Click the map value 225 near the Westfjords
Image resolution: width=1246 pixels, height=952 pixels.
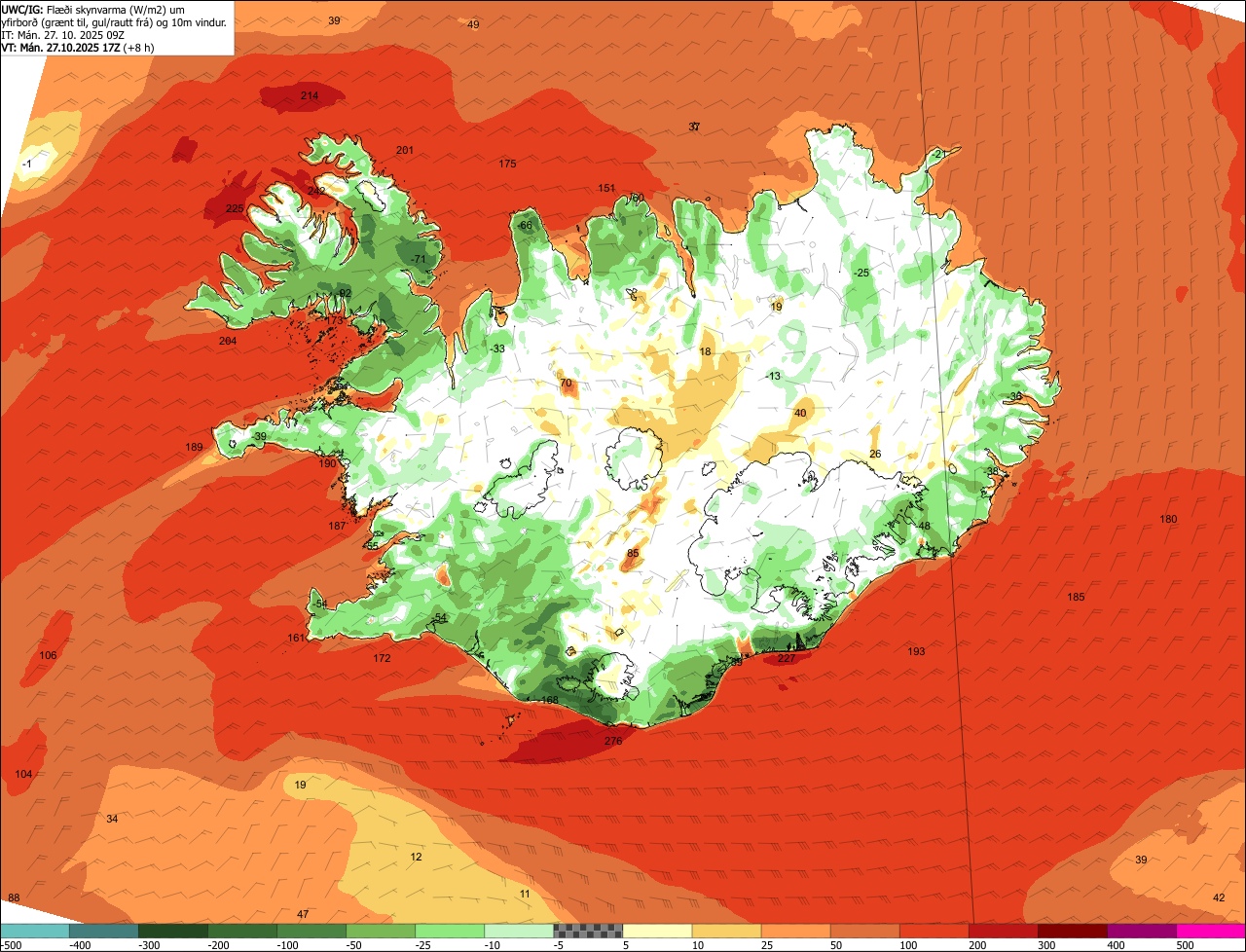click(x=235, y=209)
